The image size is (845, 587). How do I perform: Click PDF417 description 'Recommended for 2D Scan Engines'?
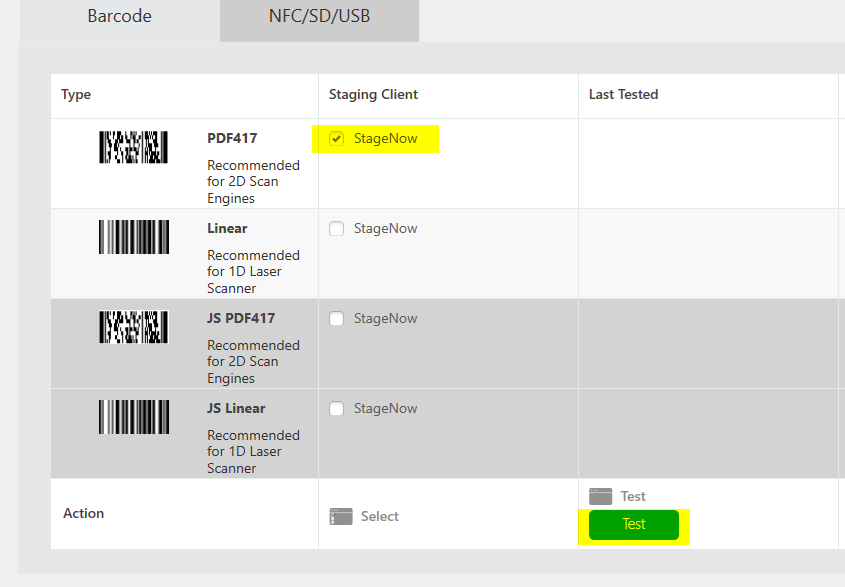coord(253,182)
